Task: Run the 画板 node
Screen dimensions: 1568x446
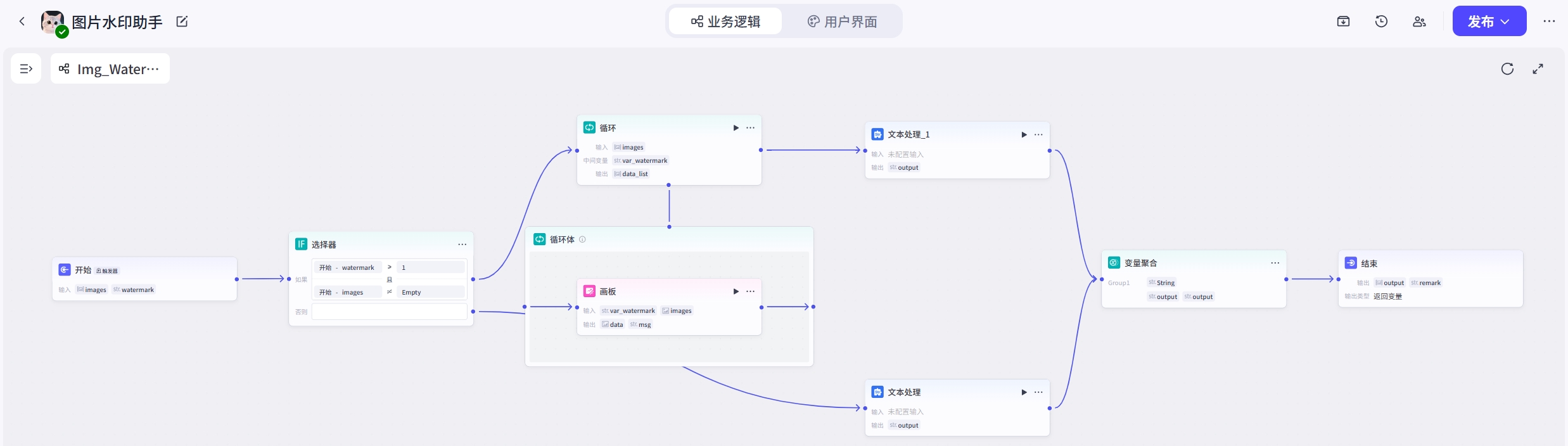Action: [x=736, y=291]
